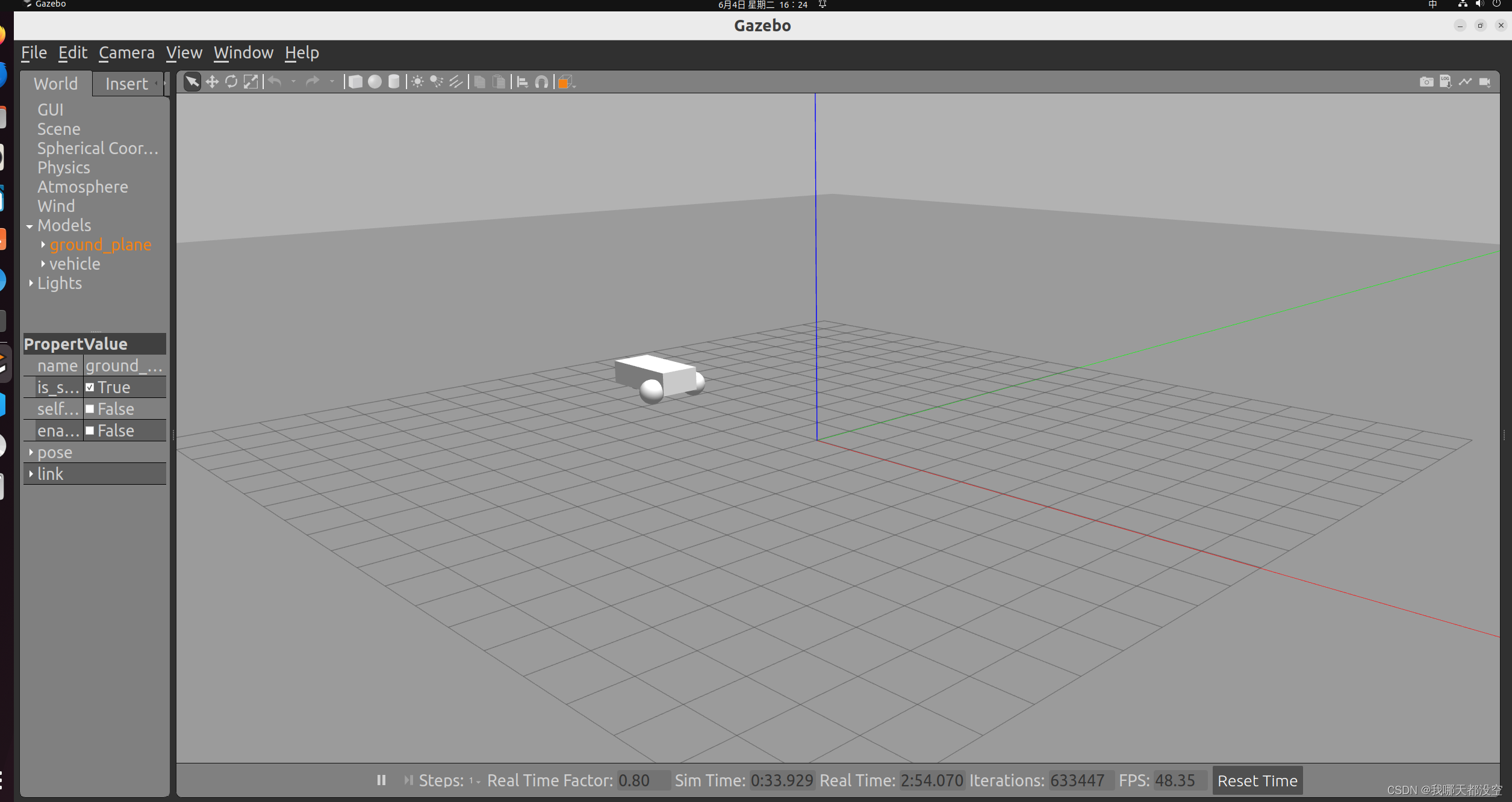Click the Reset Time button

(1257, 781)
